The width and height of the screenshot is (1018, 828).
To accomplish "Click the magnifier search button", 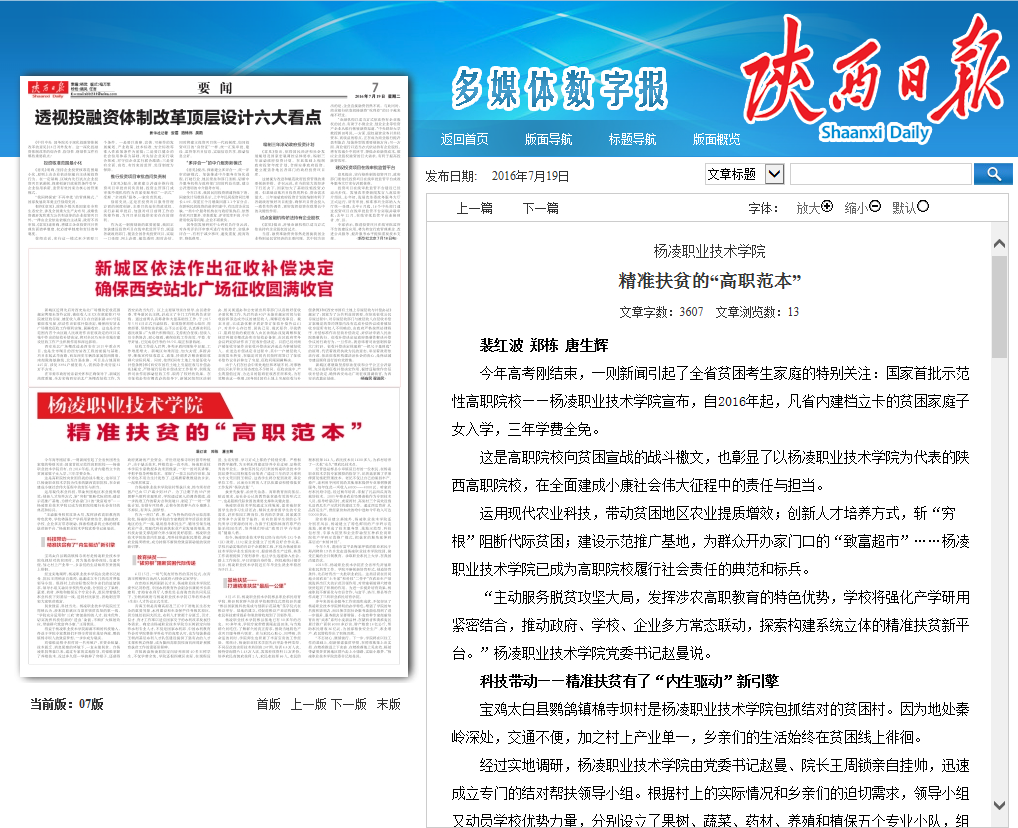I will pyautogui.click(x=993, y=174).
